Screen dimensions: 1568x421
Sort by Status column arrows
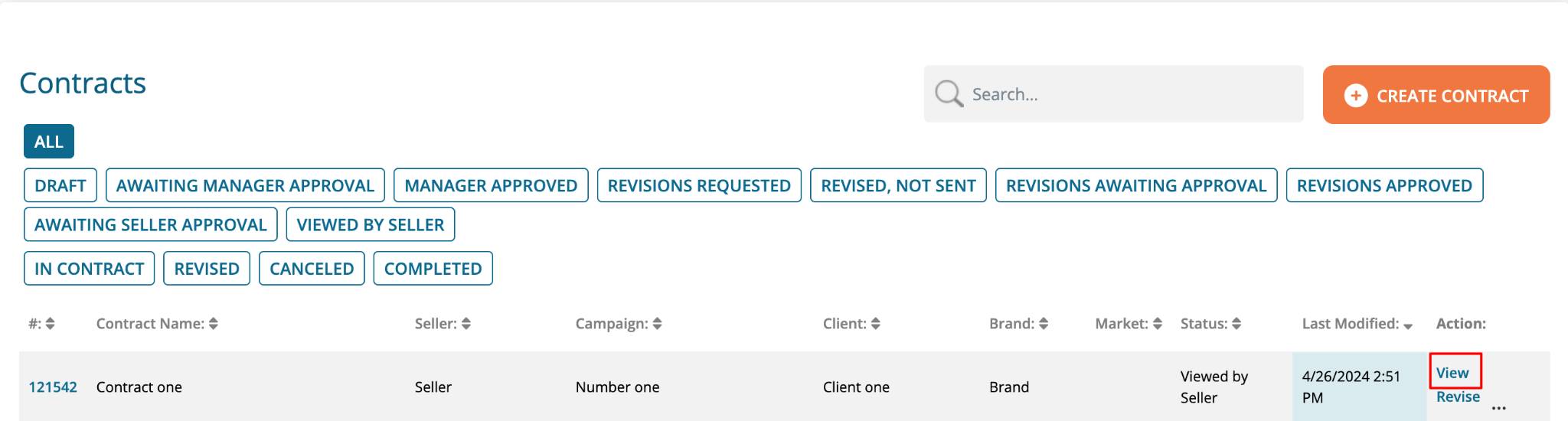tap(1236, 324)
